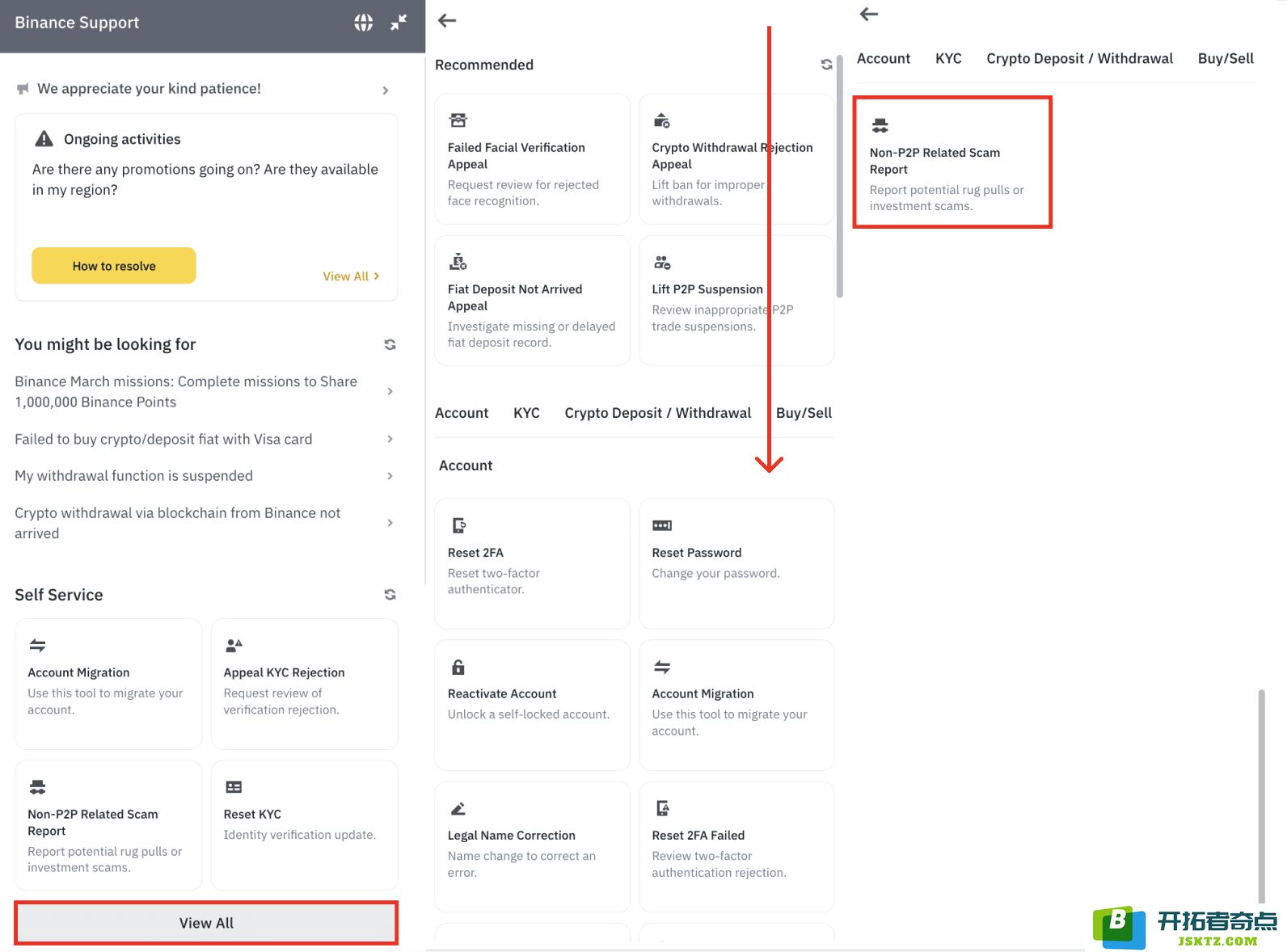Open 'Request review for rejected face recognition' description
The image size is (1287, 952).
pos(523,193)
